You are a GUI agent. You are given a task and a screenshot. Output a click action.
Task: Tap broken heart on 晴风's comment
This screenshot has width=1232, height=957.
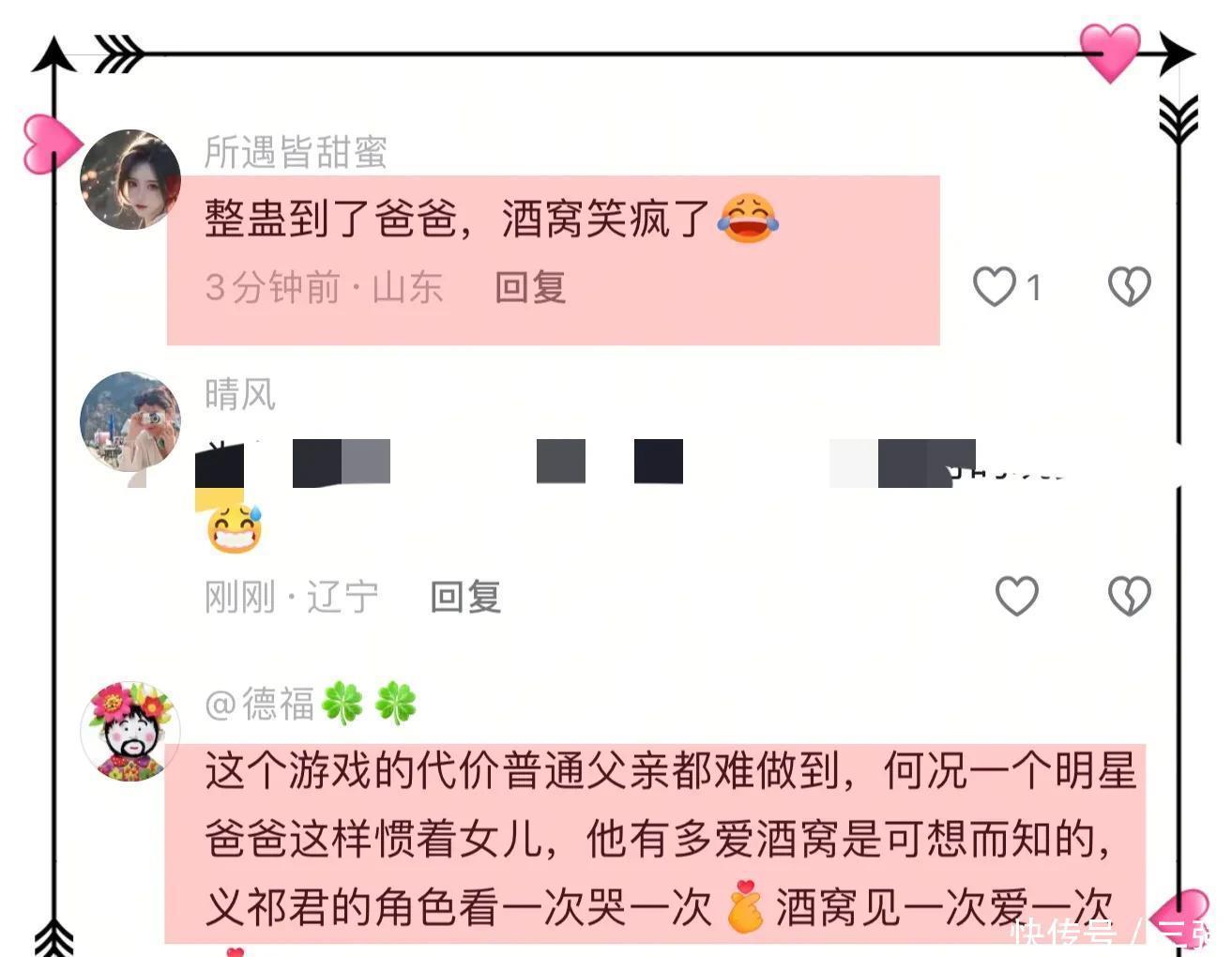point(1129,596)
